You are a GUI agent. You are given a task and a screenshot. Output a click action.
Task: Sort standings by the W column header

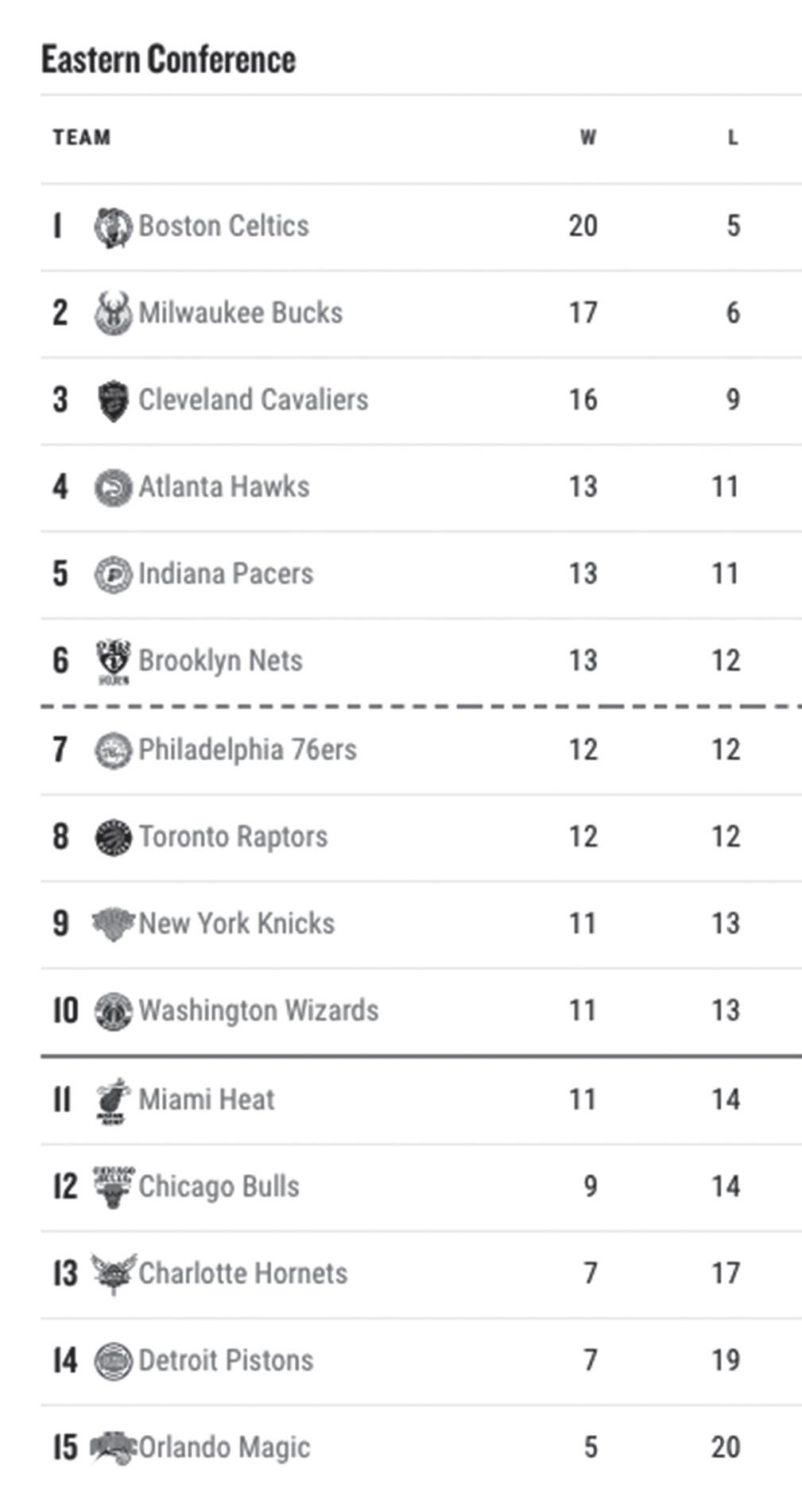(x=587, y=138)
